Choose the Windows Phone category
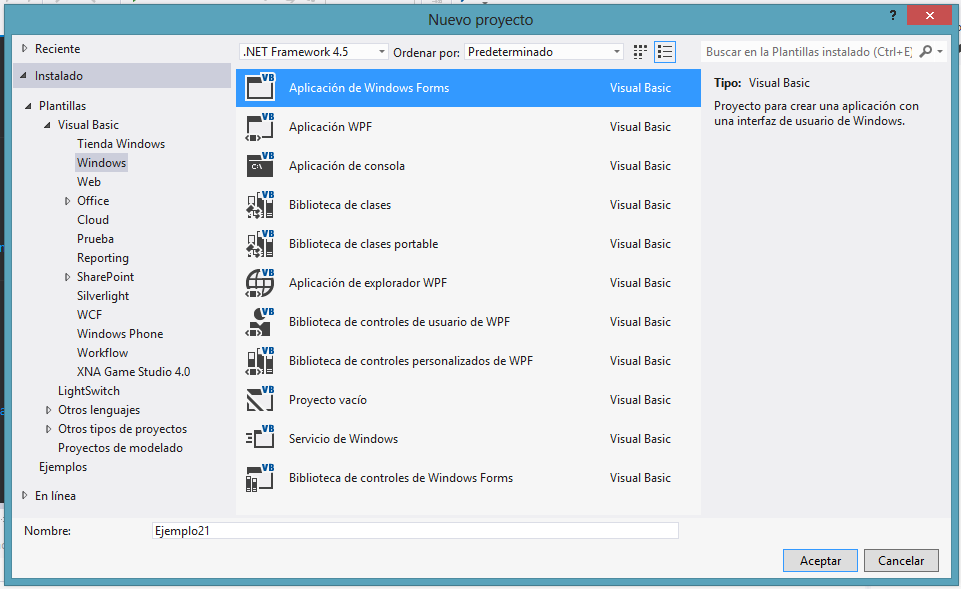The height and width of the screenshot is (589, 961). pos(120,333)
